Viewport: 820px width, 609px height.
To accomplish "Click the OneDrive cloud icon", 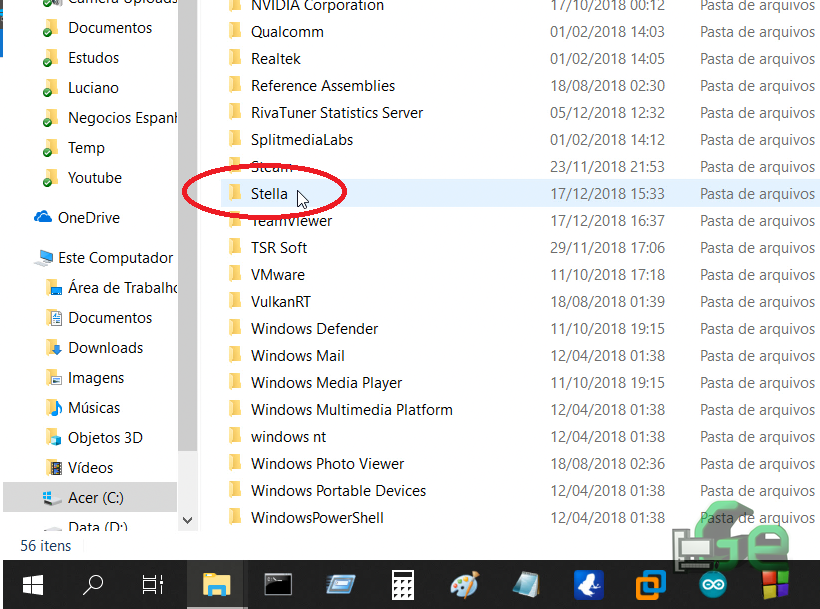I will (x=43, y=217).
